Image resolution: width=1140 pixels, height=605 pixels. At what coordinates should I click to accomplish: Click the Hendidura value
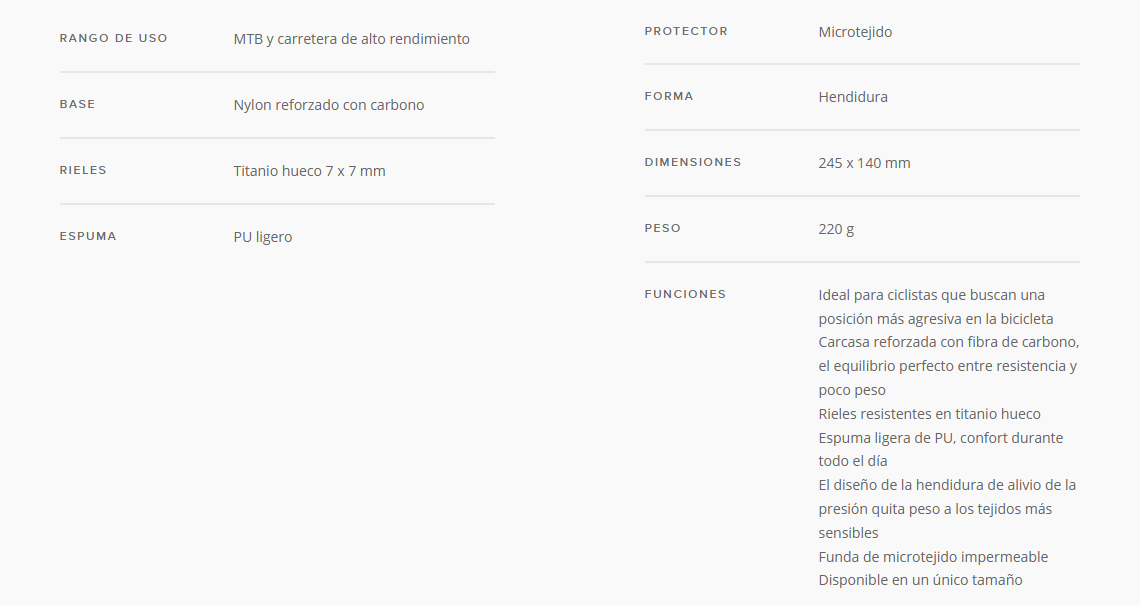tap(853, 97)
